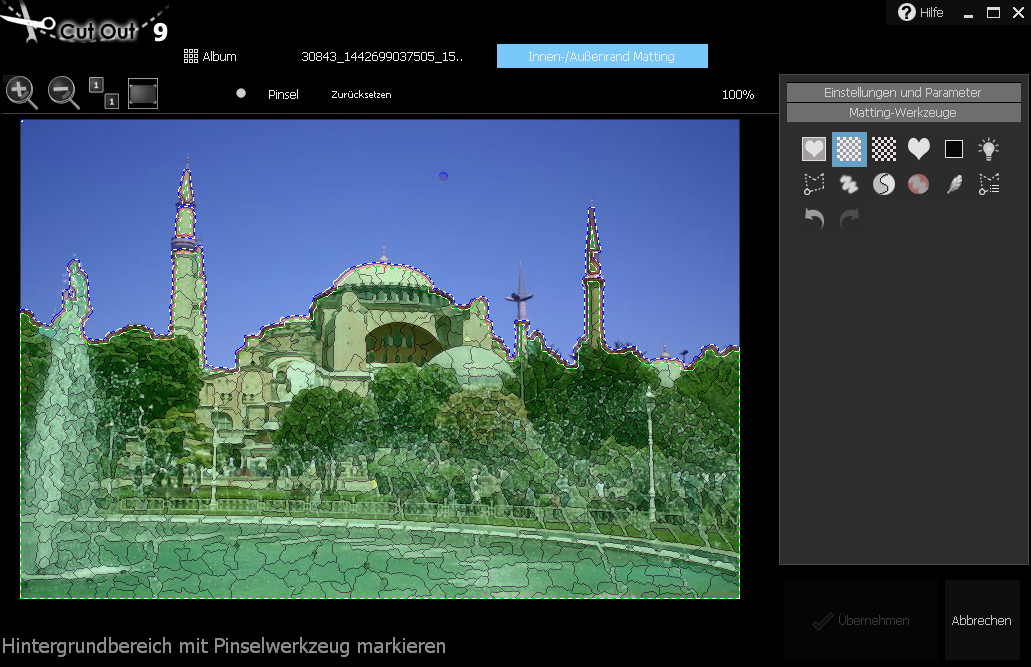Screen dimensions: 1031x667
Task: Click the yin-yang inside/outside tool icon
Action: [884, 184]
